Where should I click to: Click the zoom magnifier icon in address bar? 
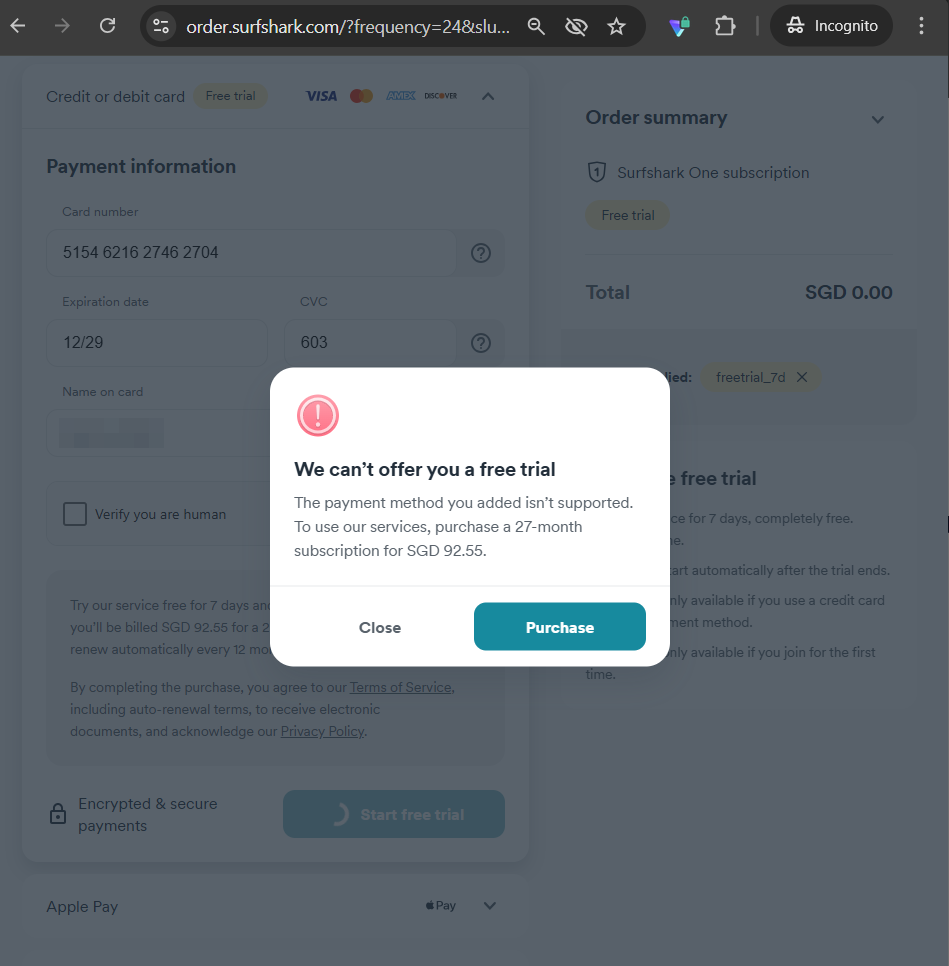tap(537, 27)
